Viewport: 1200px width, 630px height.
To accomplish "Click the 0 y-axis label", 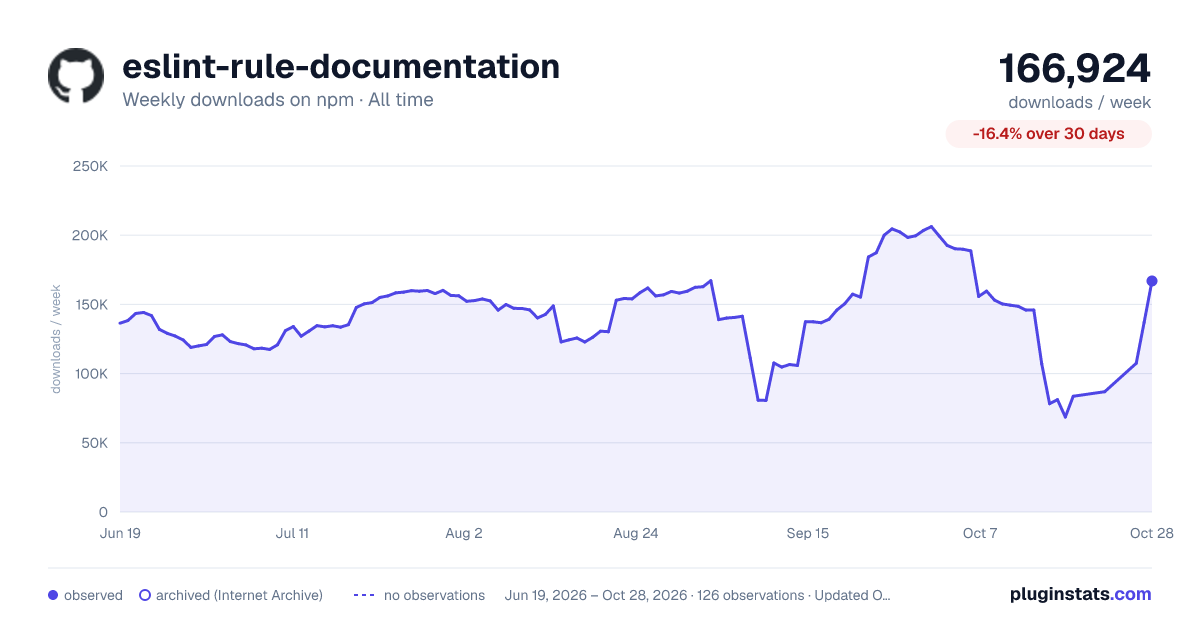I will (104, 512).
